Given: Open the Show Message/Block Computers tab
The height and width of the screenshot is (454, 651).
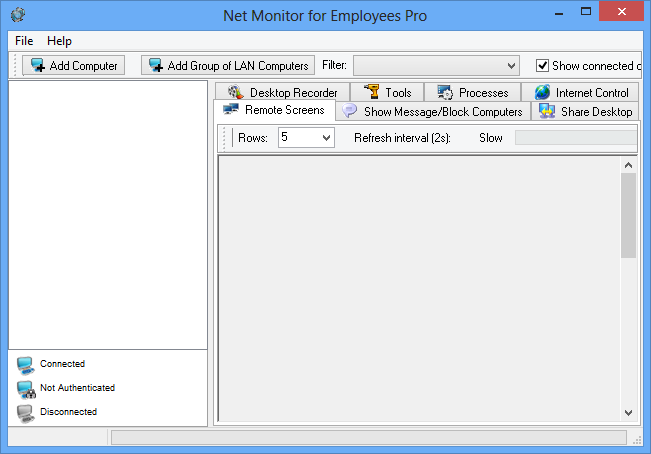Looking at the screenshot, I should pos(433,111).
